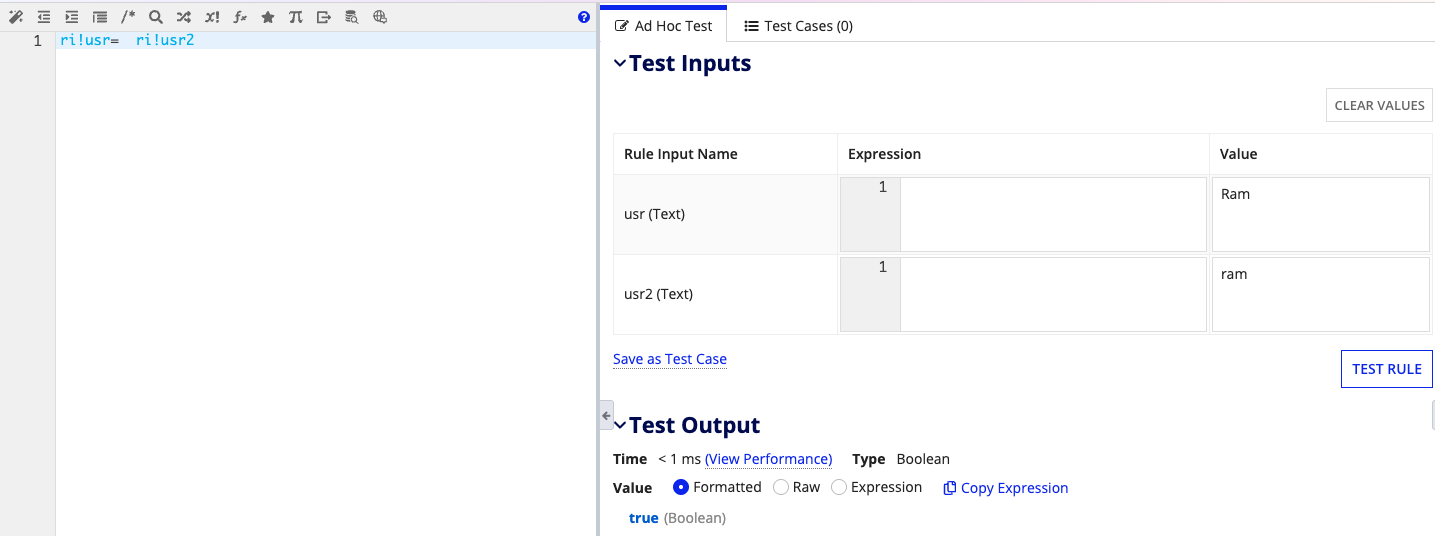This screenshot has height=536, width=1435.
Task: Collapse the Test Output section
Action: tap(620, 425)
